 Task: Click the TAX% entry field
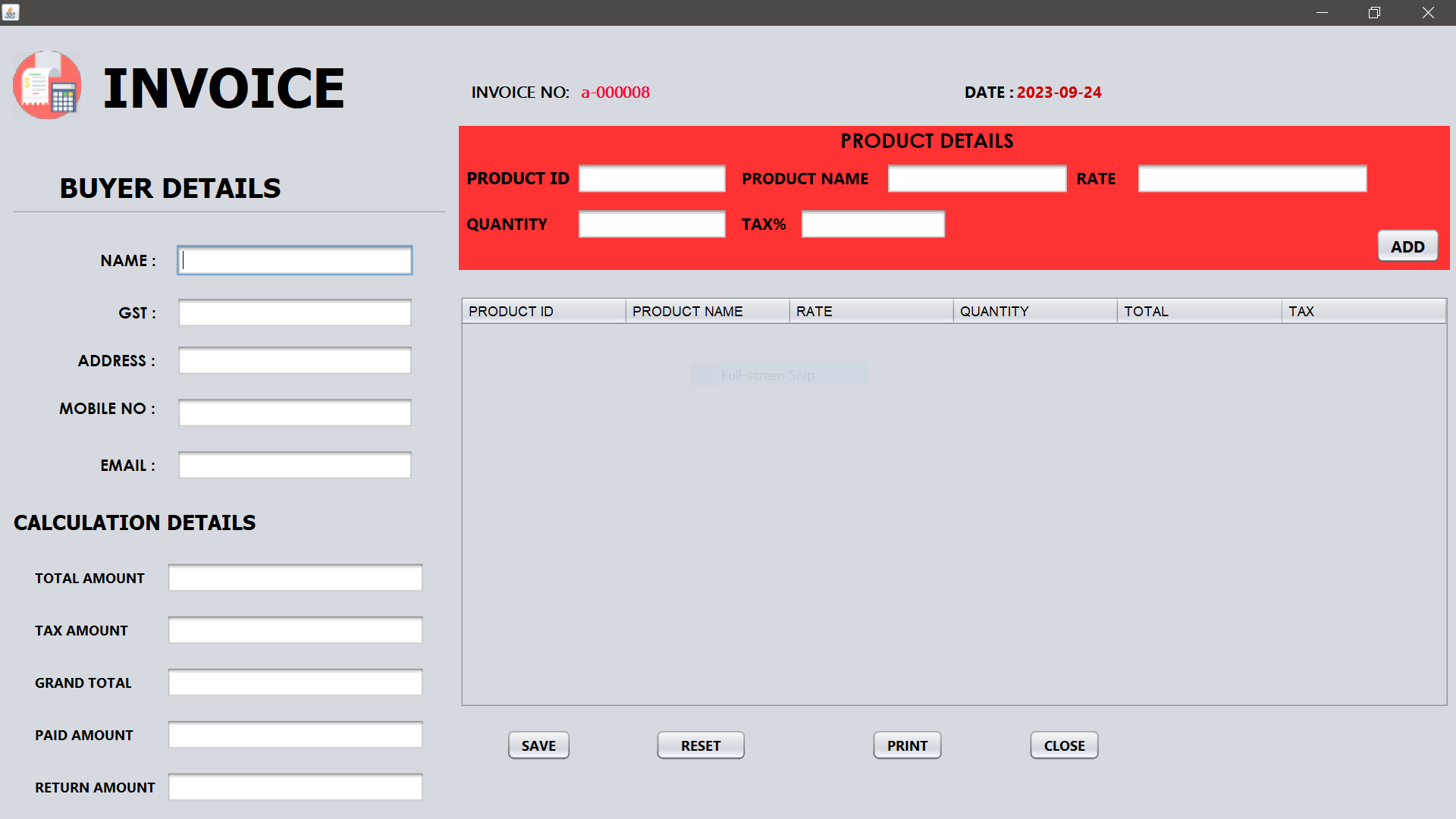(x=872, y=224)
